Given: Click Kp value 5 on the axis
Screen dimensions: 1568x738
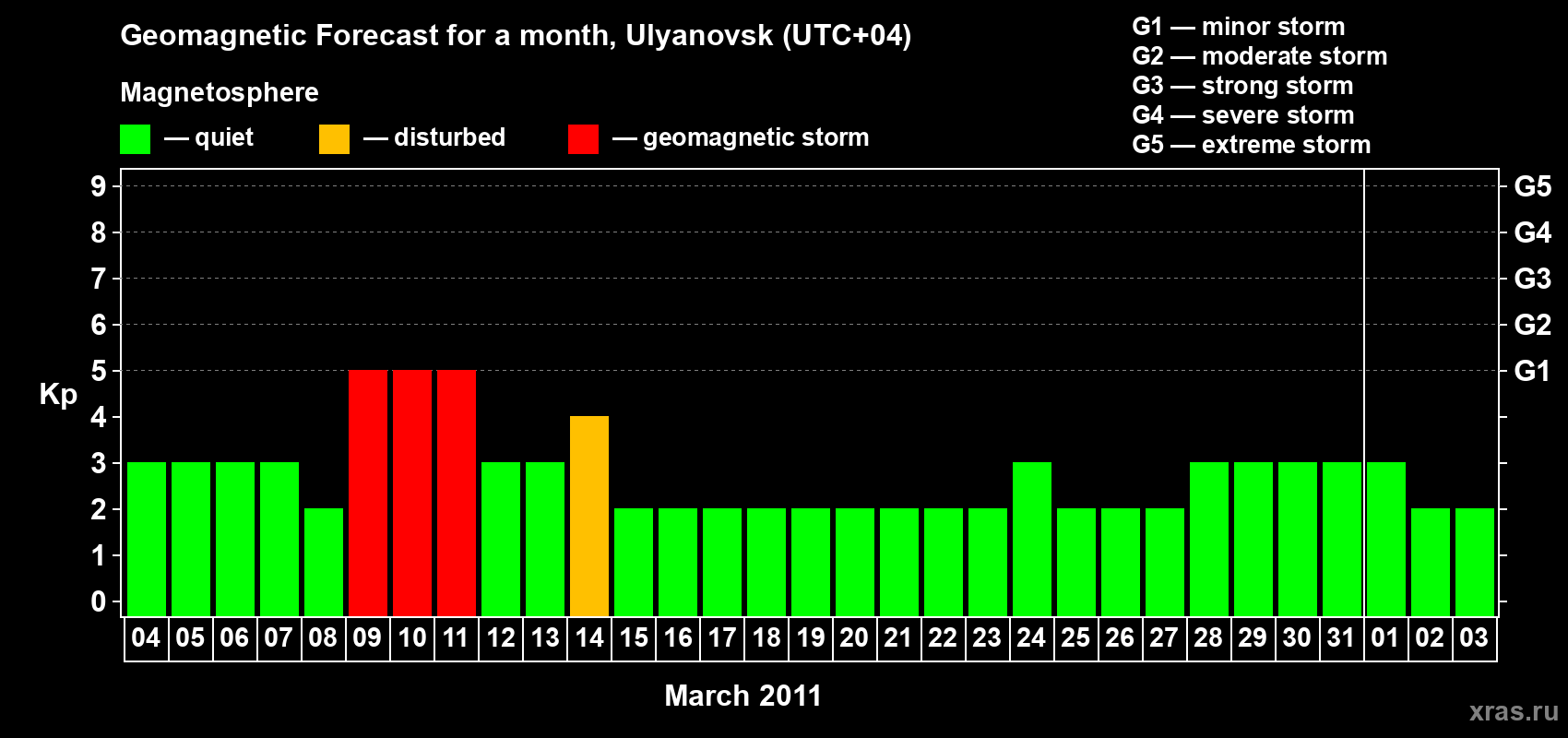Looking at the screenshot, I should pyautogui.click(x=99, y=371).
